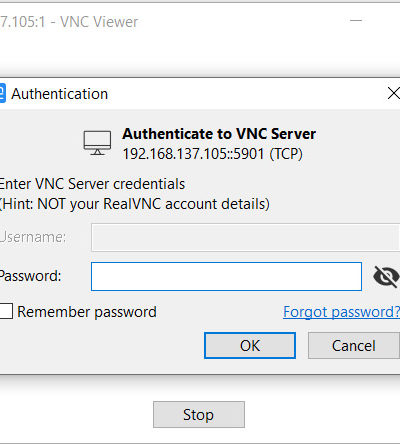Tick the Remember password checkbox
This screenshot has width=400, height=444.
point(6,311)
